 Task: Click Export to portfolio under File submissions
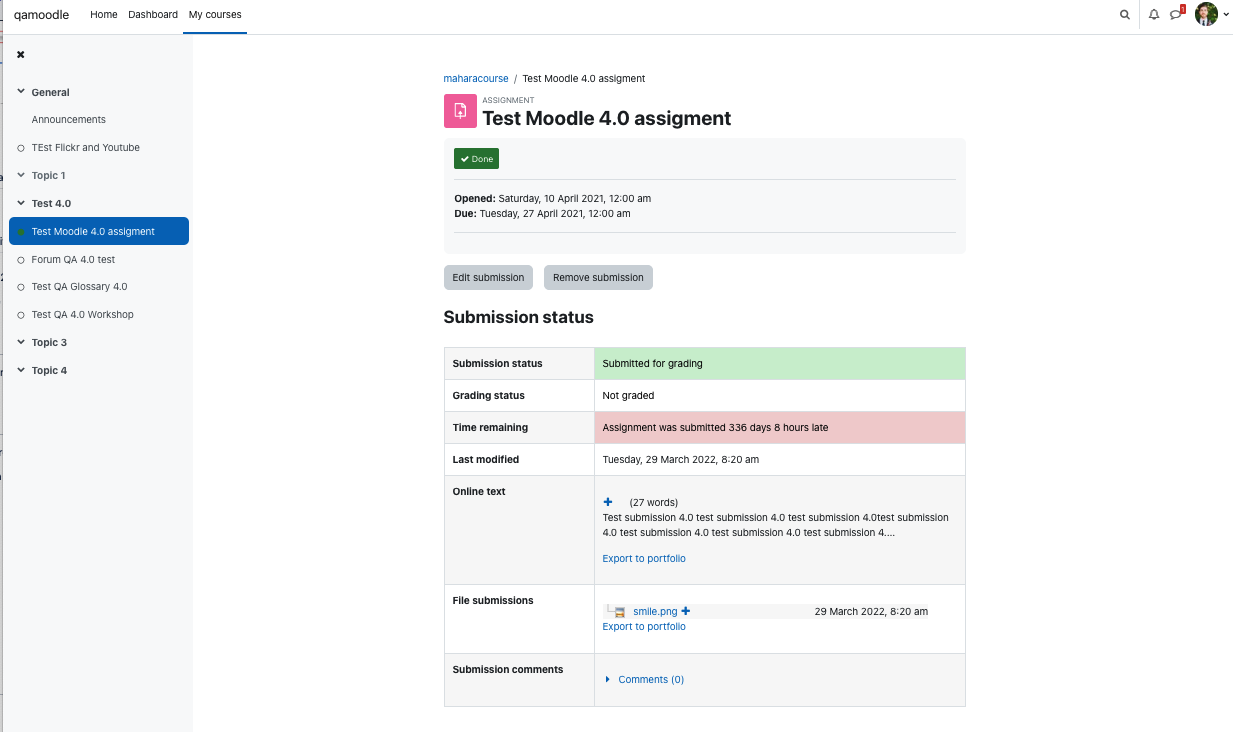coord(644,627)
